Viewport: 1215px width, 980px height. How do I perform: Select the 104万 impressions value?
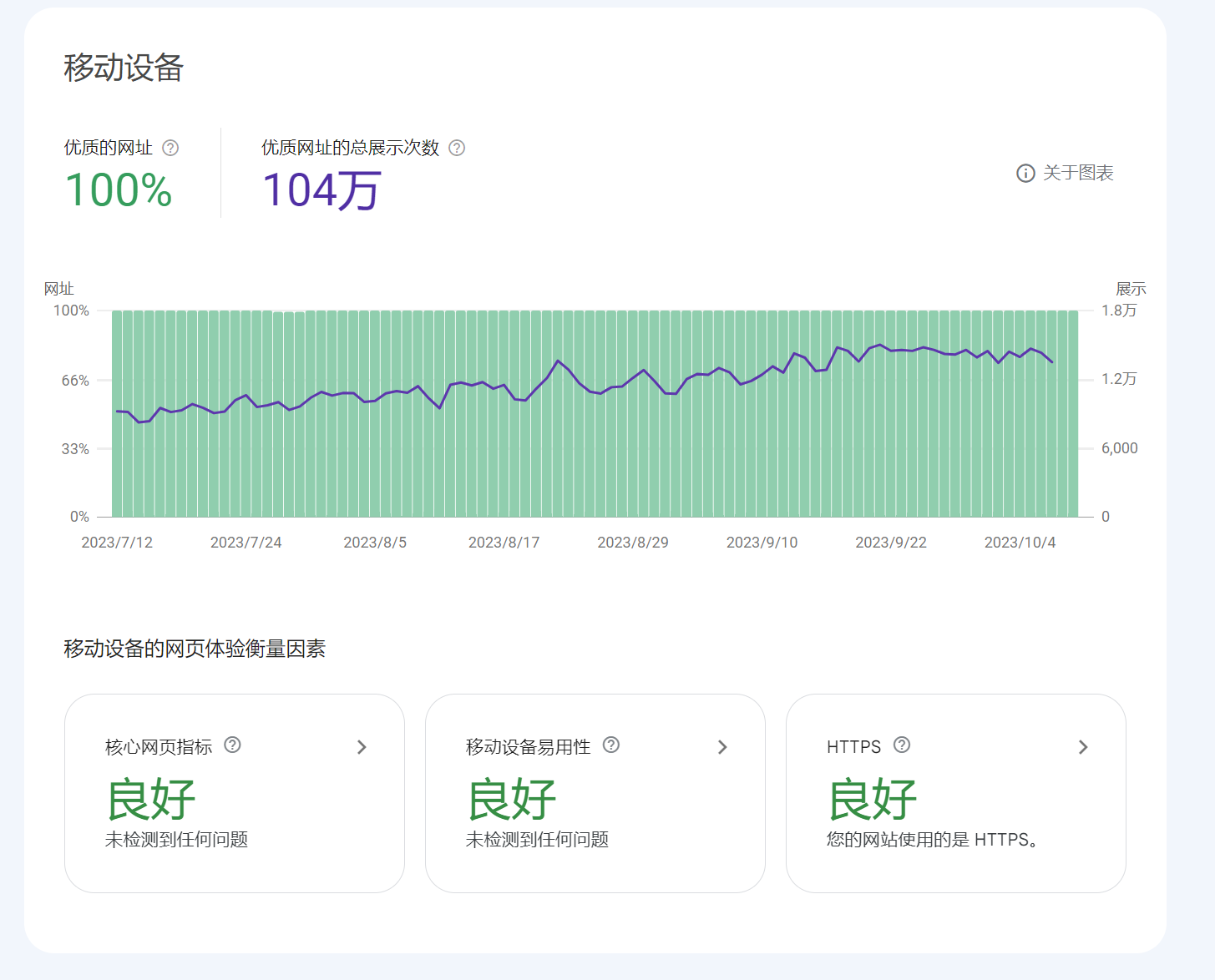point(321,190)
